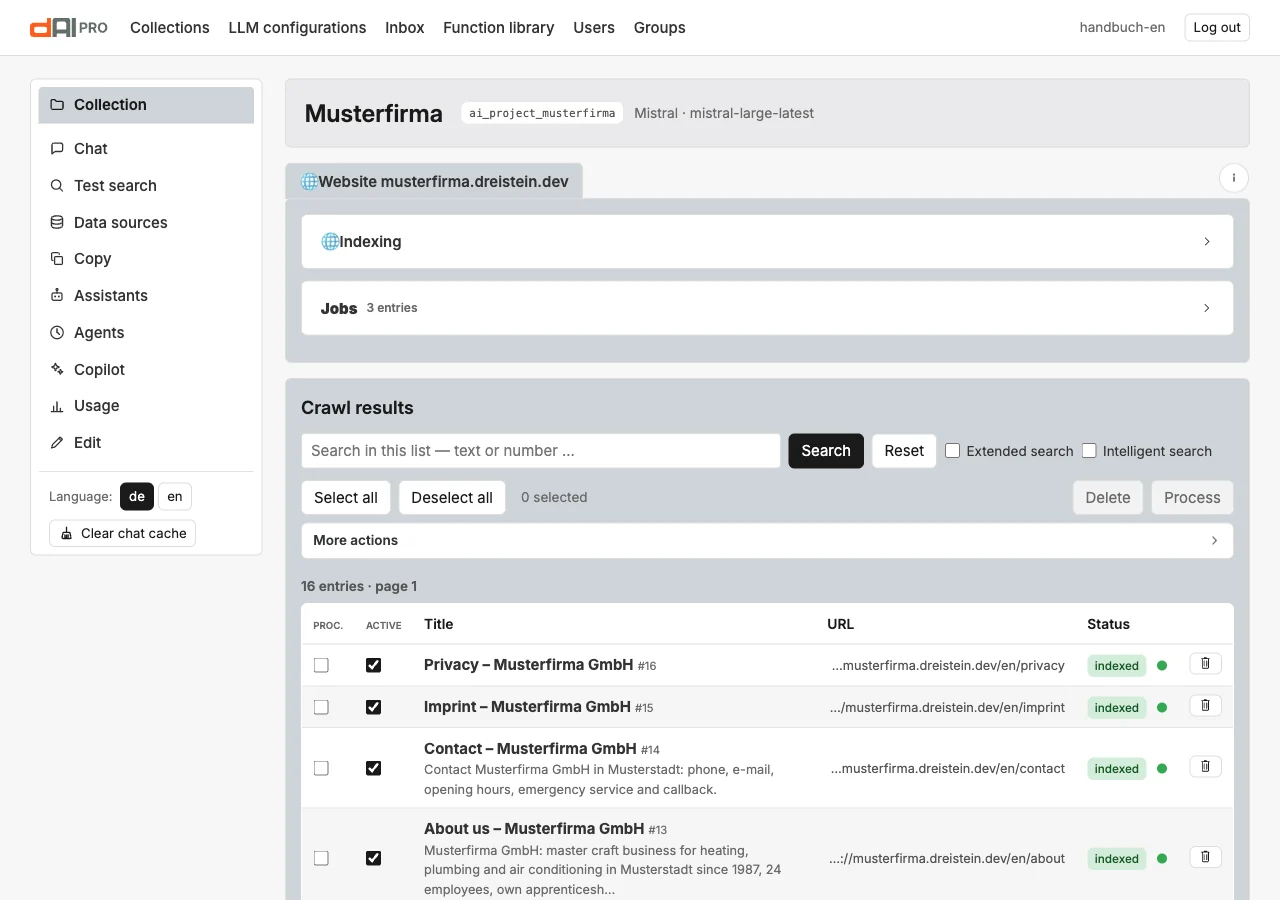Clear the chat cache
This screenshot has height=900, width=1280.
pos(123,534)
